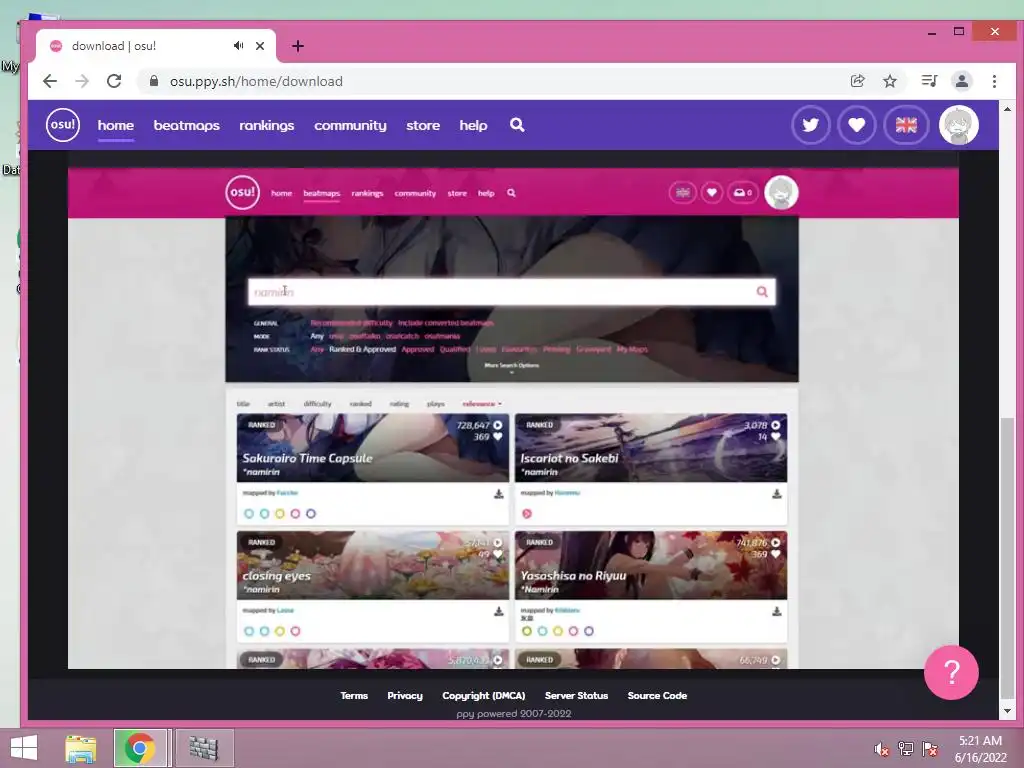The width and height of the screenshot is (1024, 768).
Task: Click the page's vertical scrollbar thumb
Action: (x=1007, y=556)
